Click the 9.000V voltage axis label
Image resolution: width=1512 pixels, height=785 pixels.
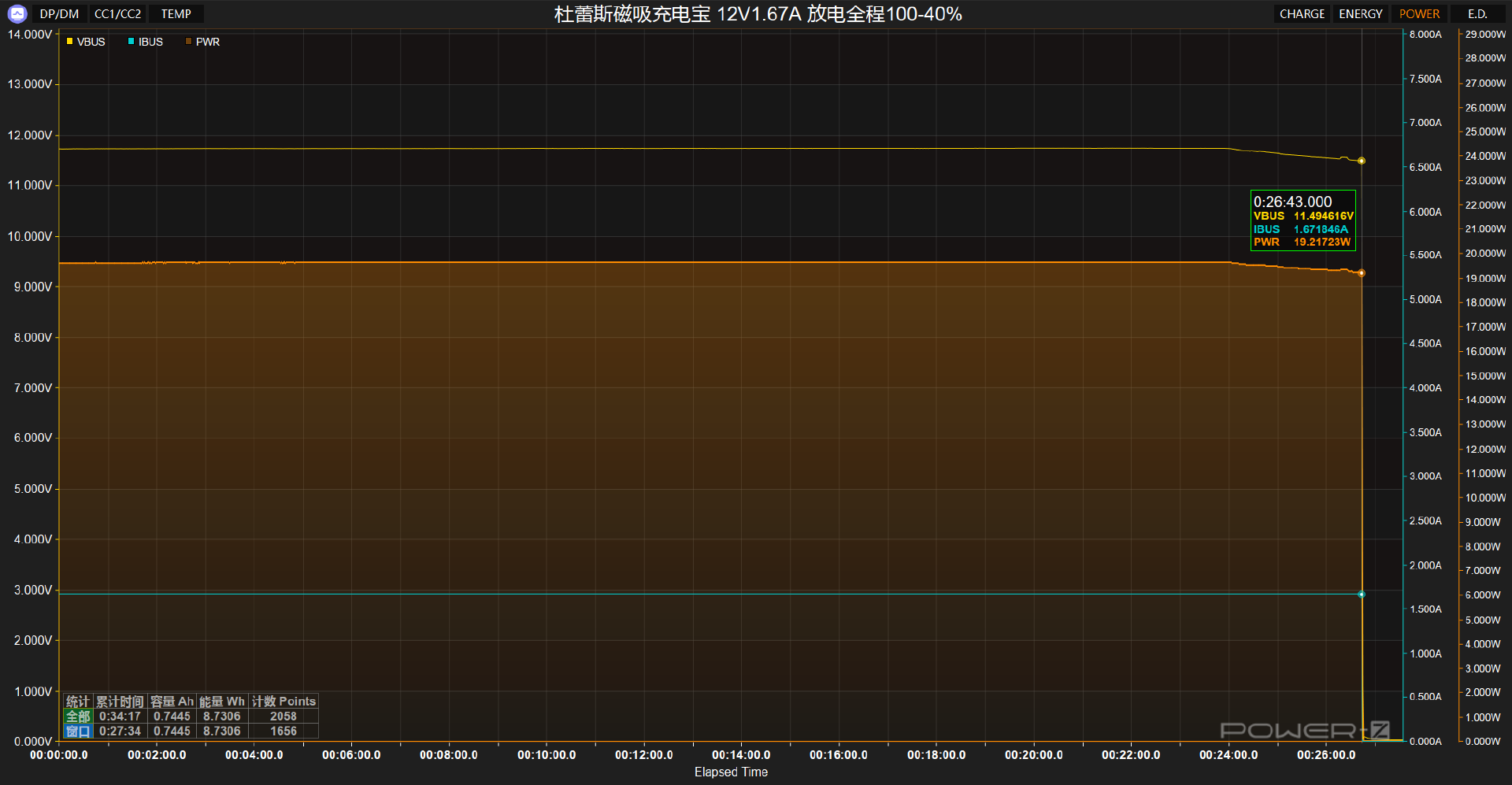[33, 287]
